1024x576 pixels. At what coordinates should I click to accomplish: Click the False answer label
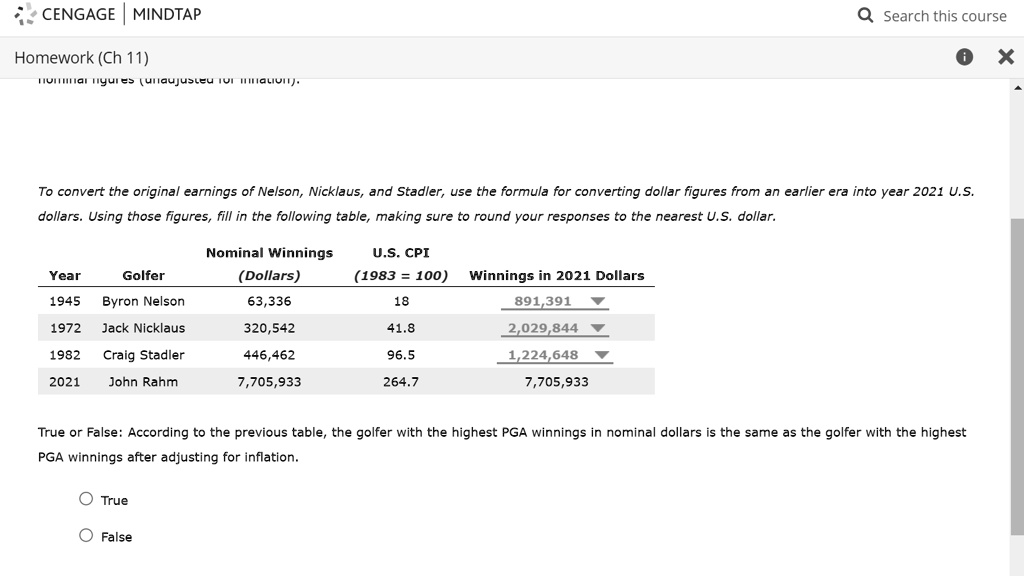(116, 537)
